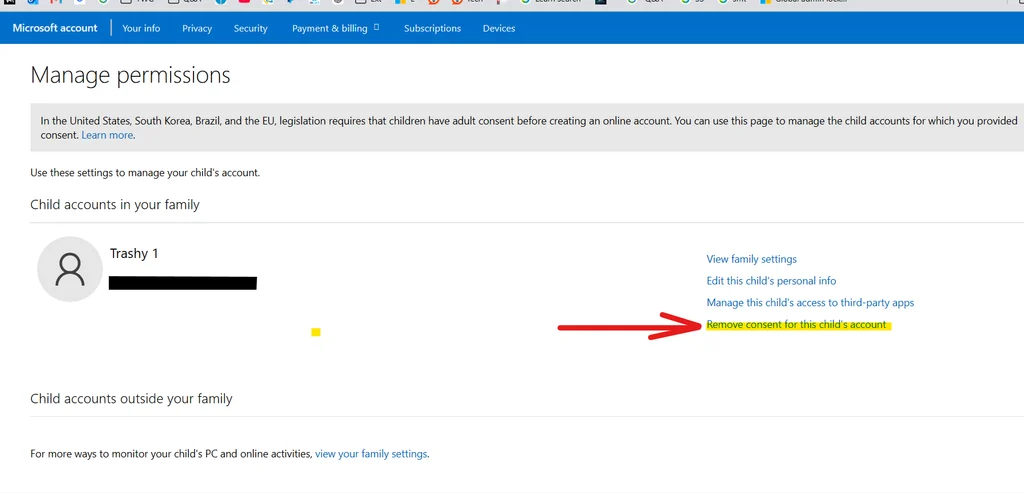
Task: Open Payment & billing menu
Action: click(330, 28)
